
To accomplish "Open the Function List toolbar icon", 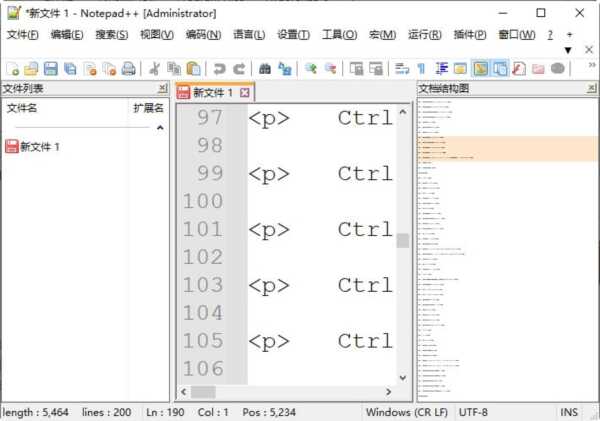I will (519, 69).
